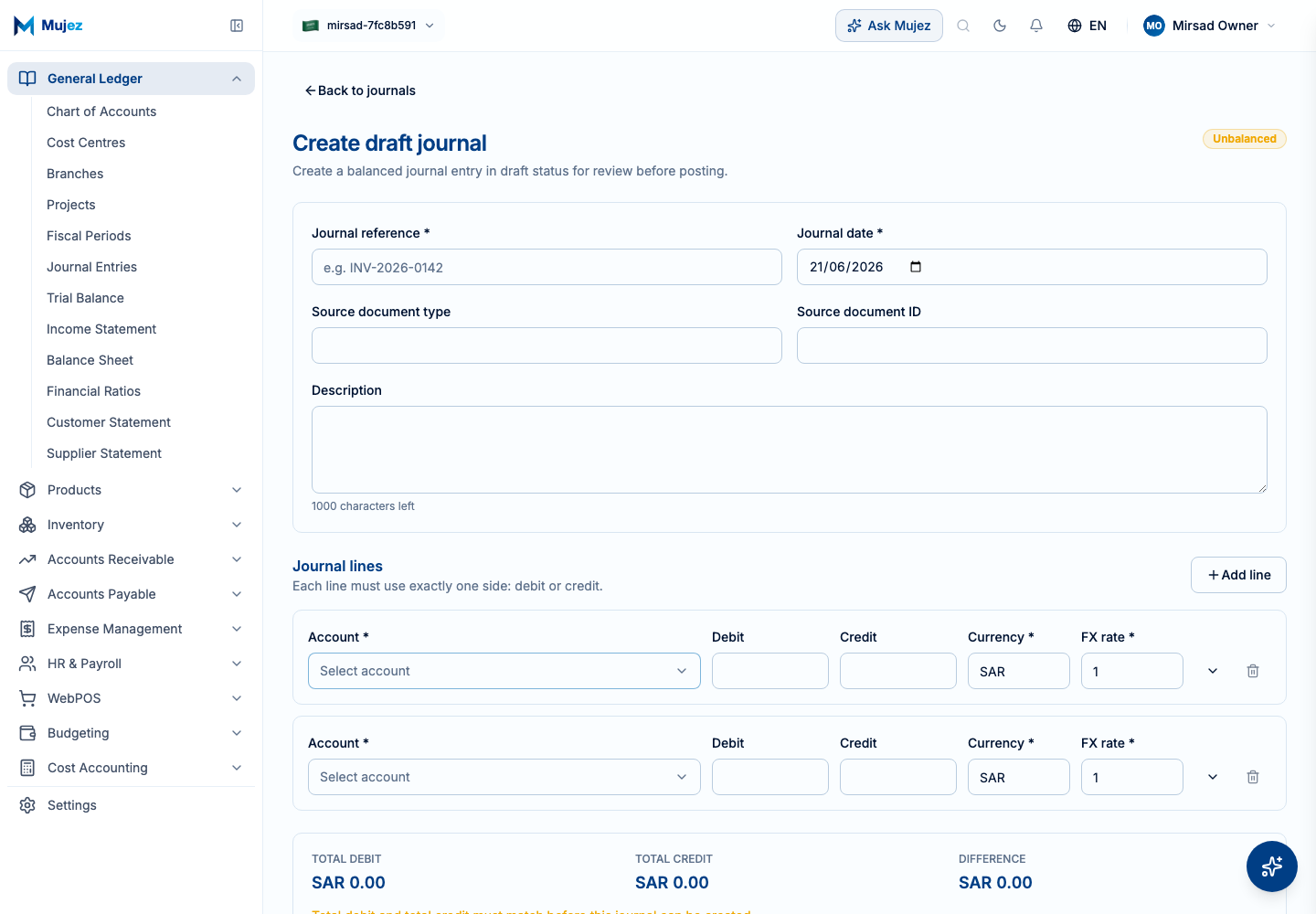This screenshot has height=914, width=1316.
Task: Click the Saudi flag tenant icon
Action: point(311,26)
